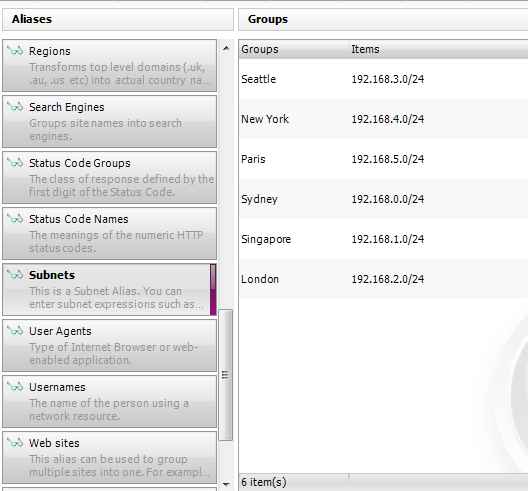
Task: Click the glasses icon beside Search Engines
Action: (15, 107)
